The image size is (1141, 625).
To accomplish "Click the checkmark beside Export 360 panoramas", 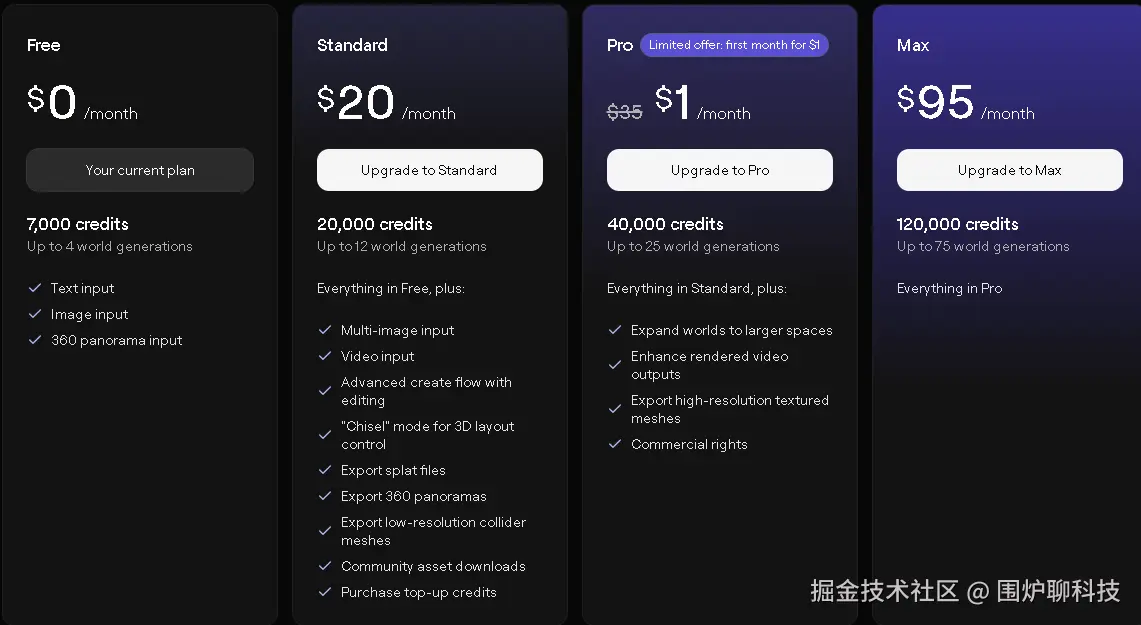I will (325, 496).
